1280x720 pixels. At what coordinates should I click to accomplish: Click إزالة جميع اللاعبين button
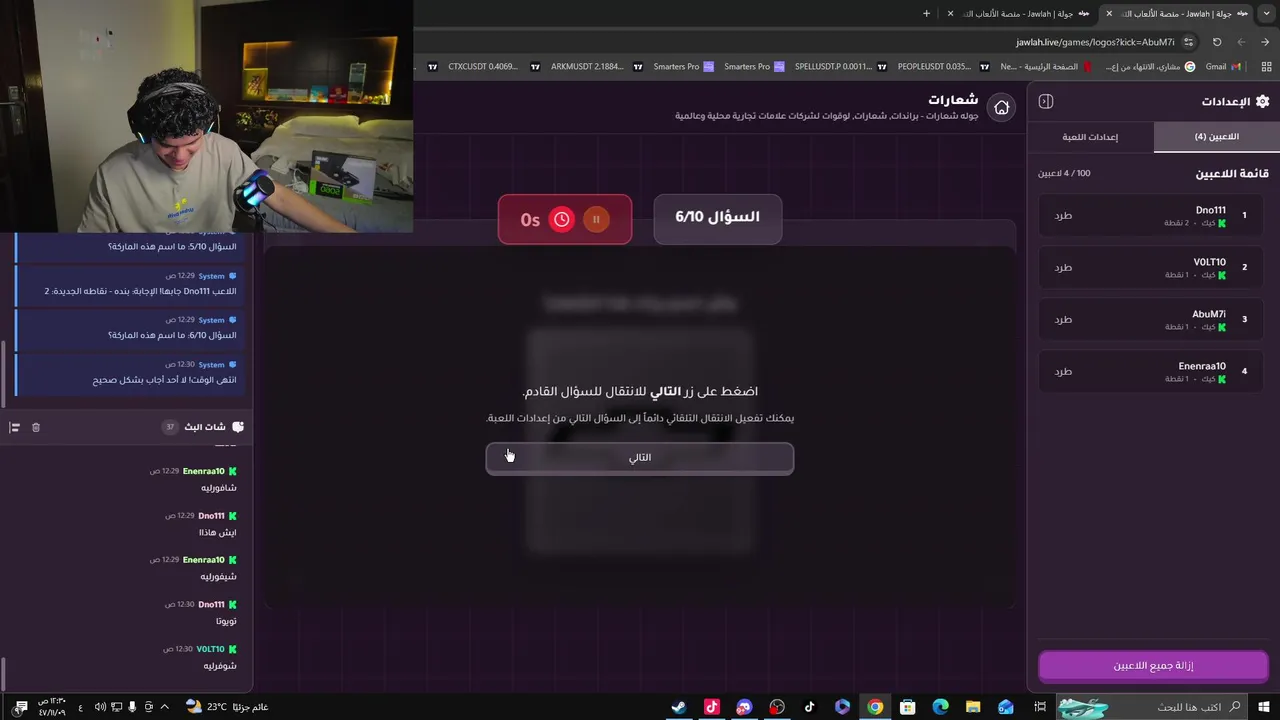point(1153,666)
